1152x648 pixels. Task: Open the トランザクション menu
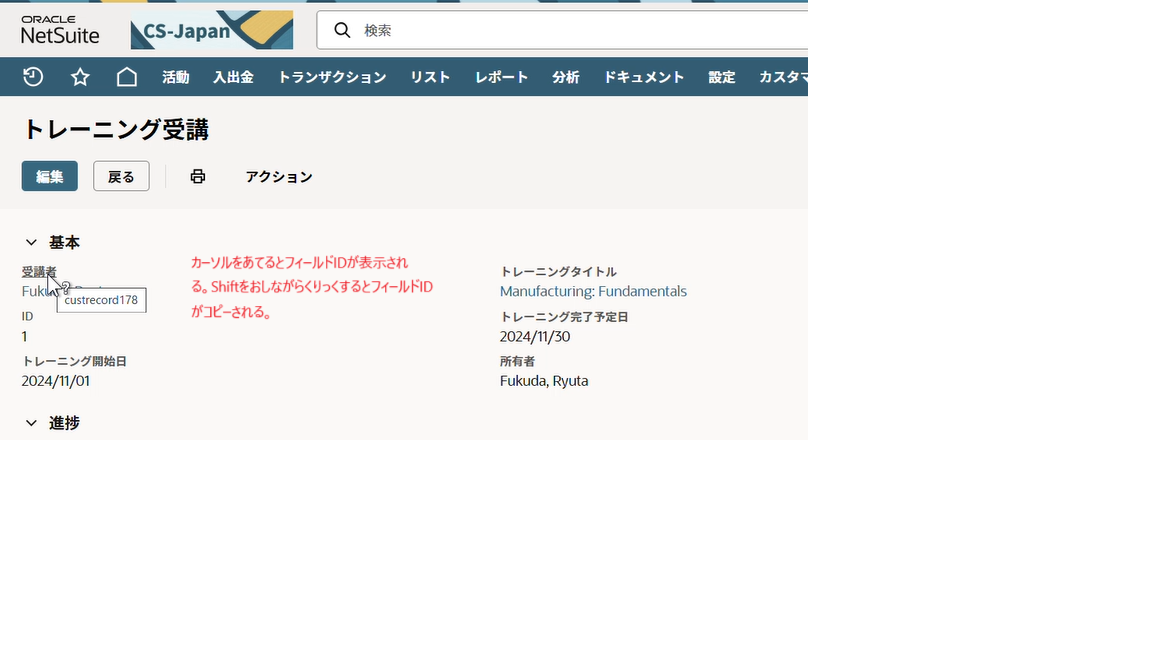pos(332,77)
